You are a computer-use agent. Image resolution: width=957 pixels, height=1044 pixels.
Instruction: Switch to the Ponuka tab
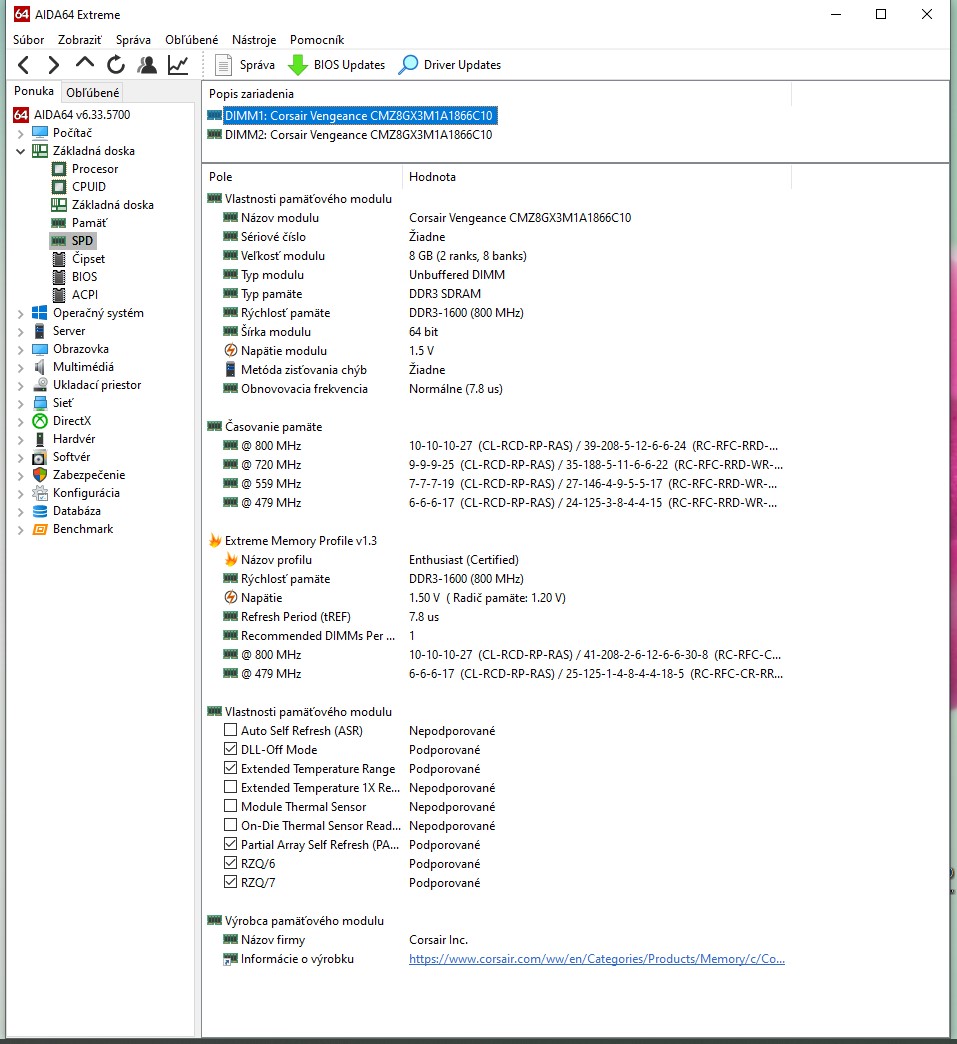(34, 91)
